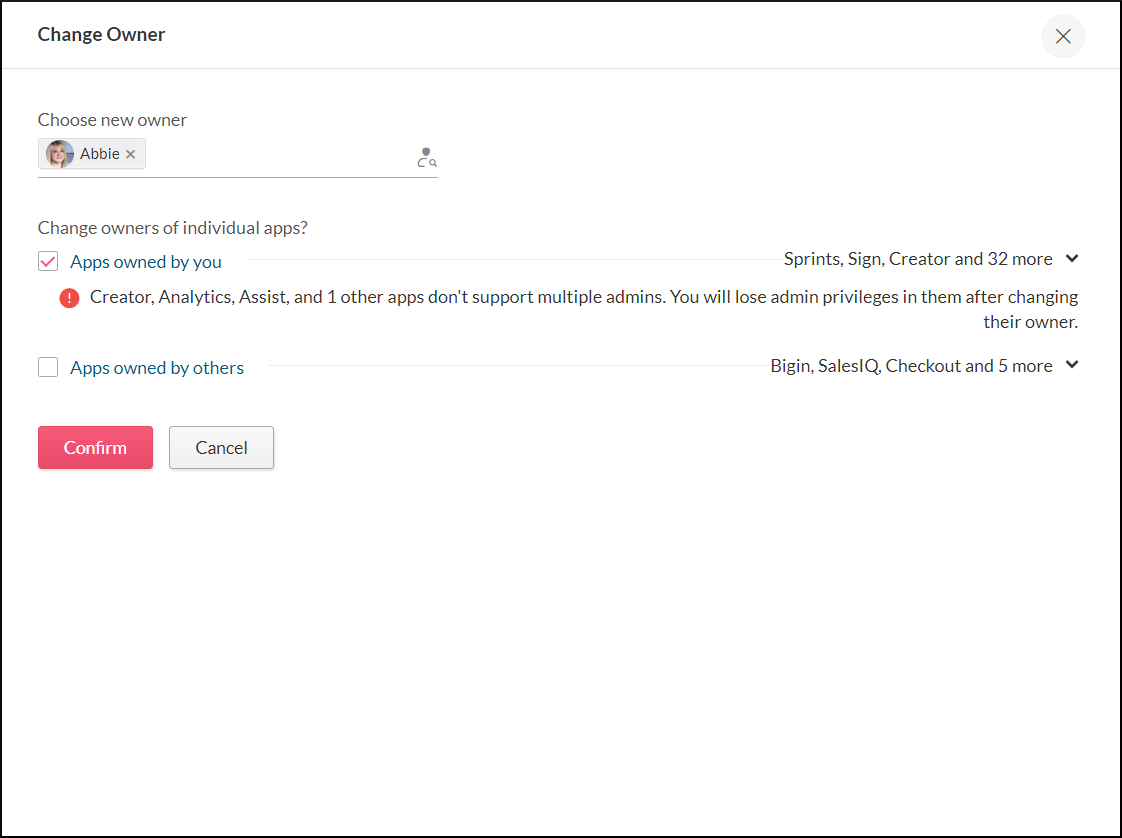Open the user search picker icon
Image resolution: width=1122 pixels, height=838 pixels.
pyautogui.click(x=426, y=157)
